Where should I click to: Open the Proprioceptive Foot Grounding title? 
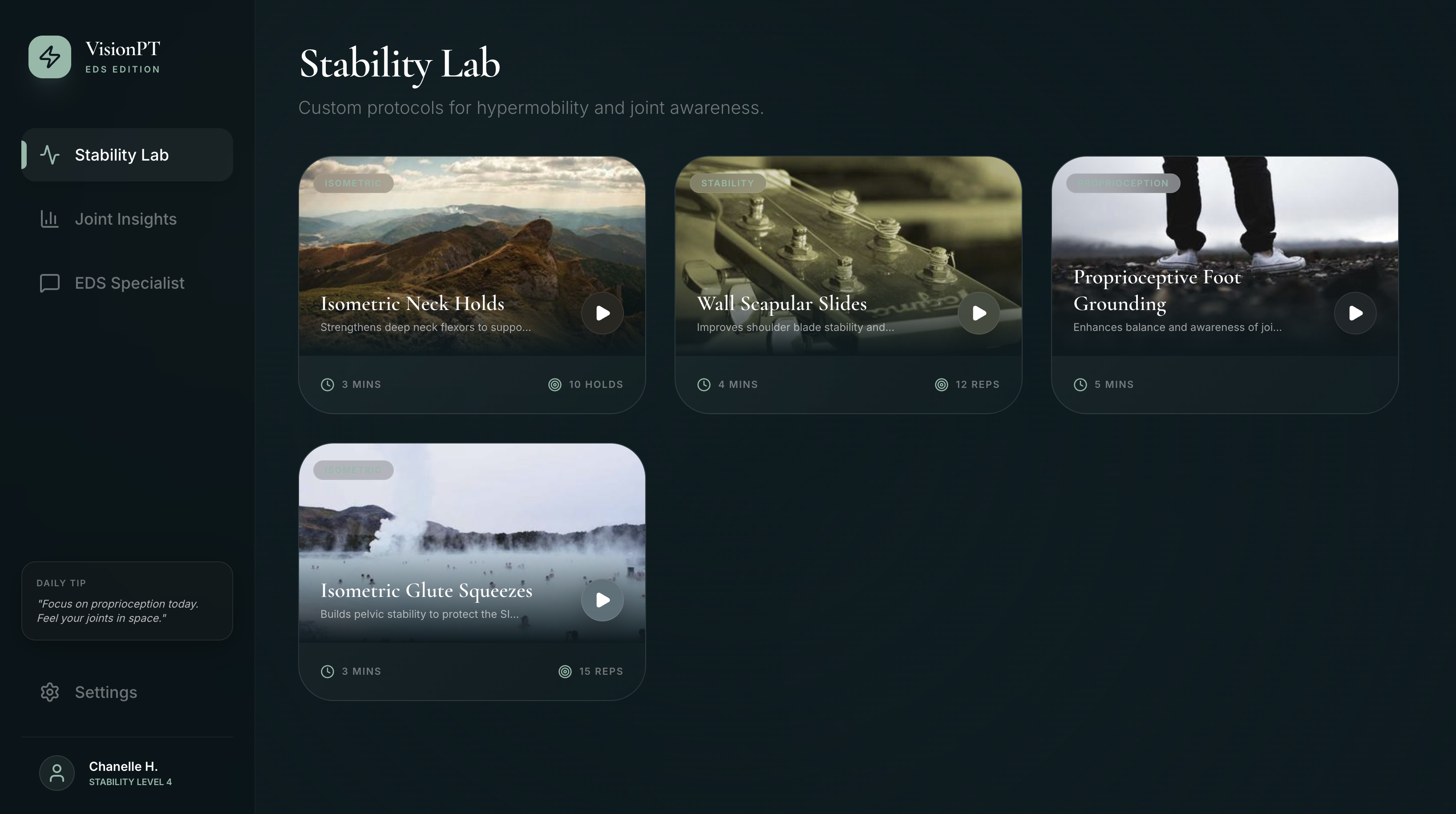point(1157,290)
